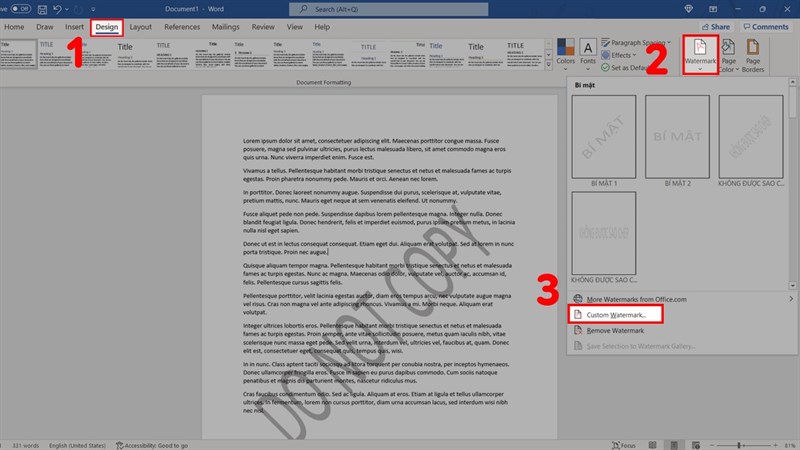
Task: Click the Watermark button
Action: tap(700, 55)
